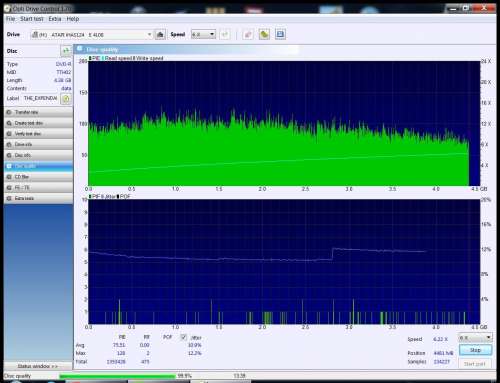Image resolution: width=500 pixels, height=383 pixels.
Task: Click the yellow icon beside the disc Label field
Action: coord(66,99)
